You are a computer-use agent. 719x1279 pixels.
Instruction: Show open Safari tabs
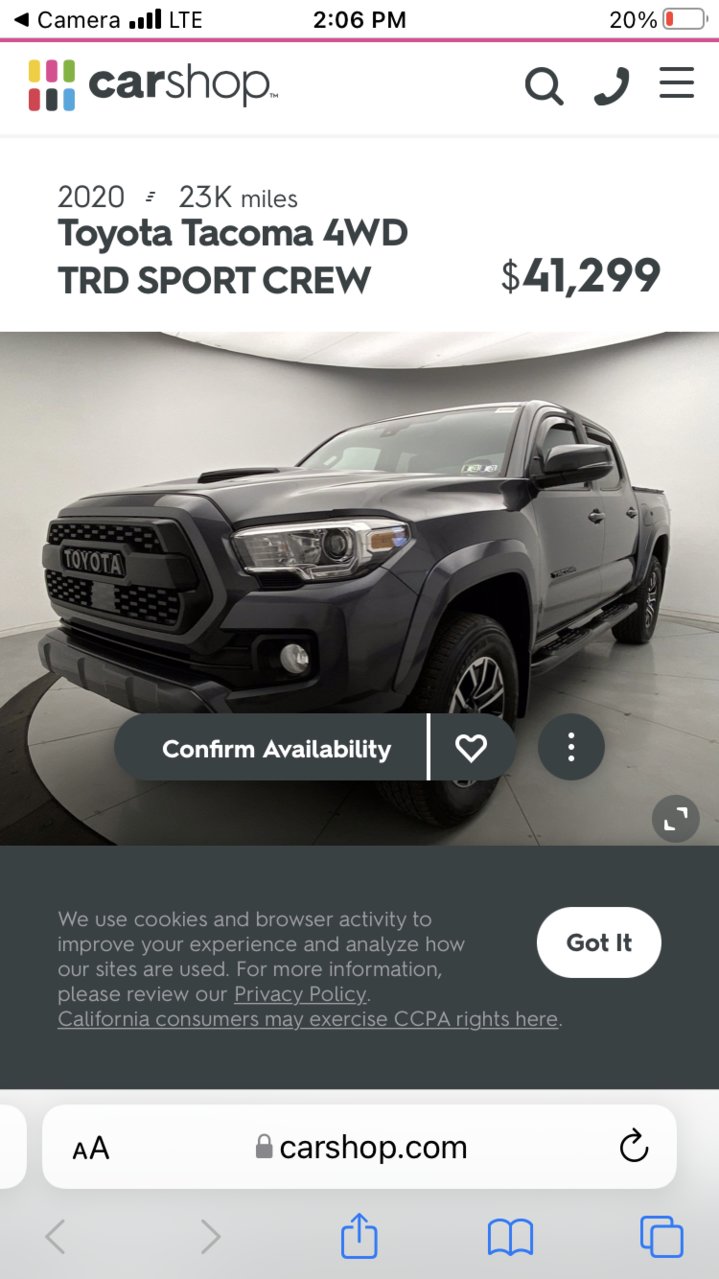click(662, 1237)
